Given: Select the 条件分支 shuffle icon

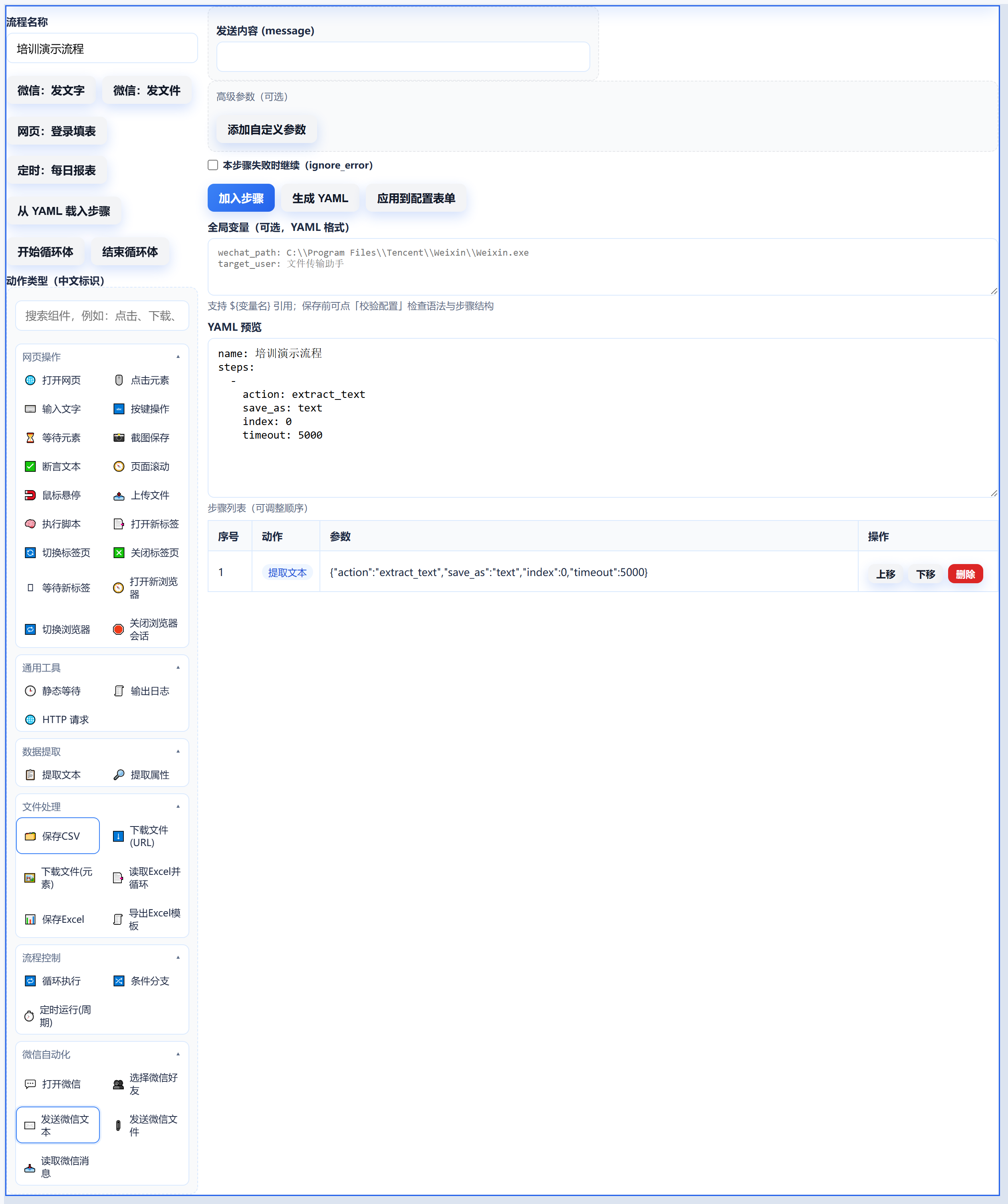Looking at the screenshot, I should (x=119, y=980).
